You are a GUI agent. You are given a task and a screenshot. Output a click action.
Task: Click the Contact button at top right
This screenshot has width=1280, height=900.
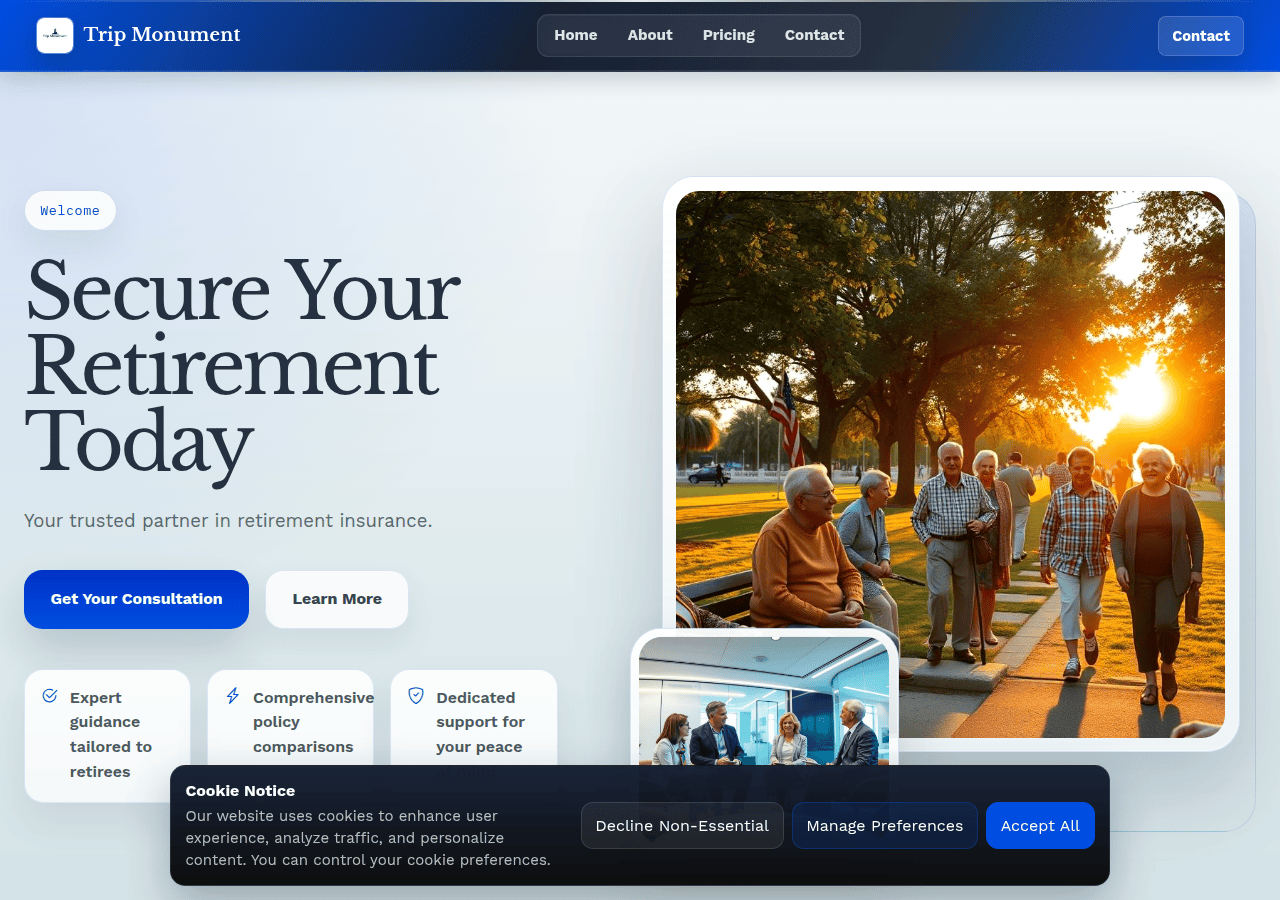tap(1201, 36)
